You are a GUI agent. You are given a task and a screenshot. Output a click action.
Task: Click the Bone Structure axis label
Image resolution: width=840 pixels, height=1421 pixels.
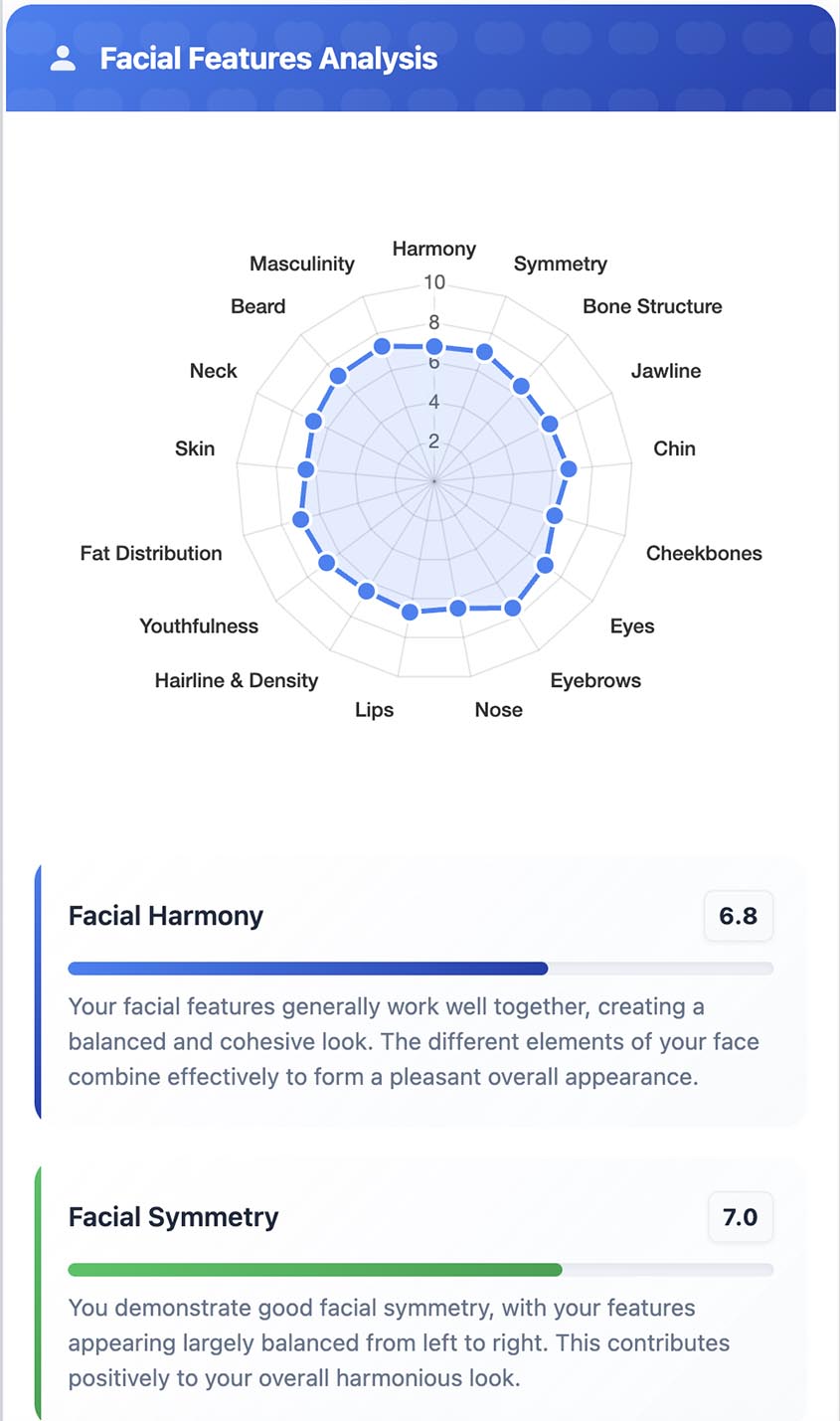652,306
